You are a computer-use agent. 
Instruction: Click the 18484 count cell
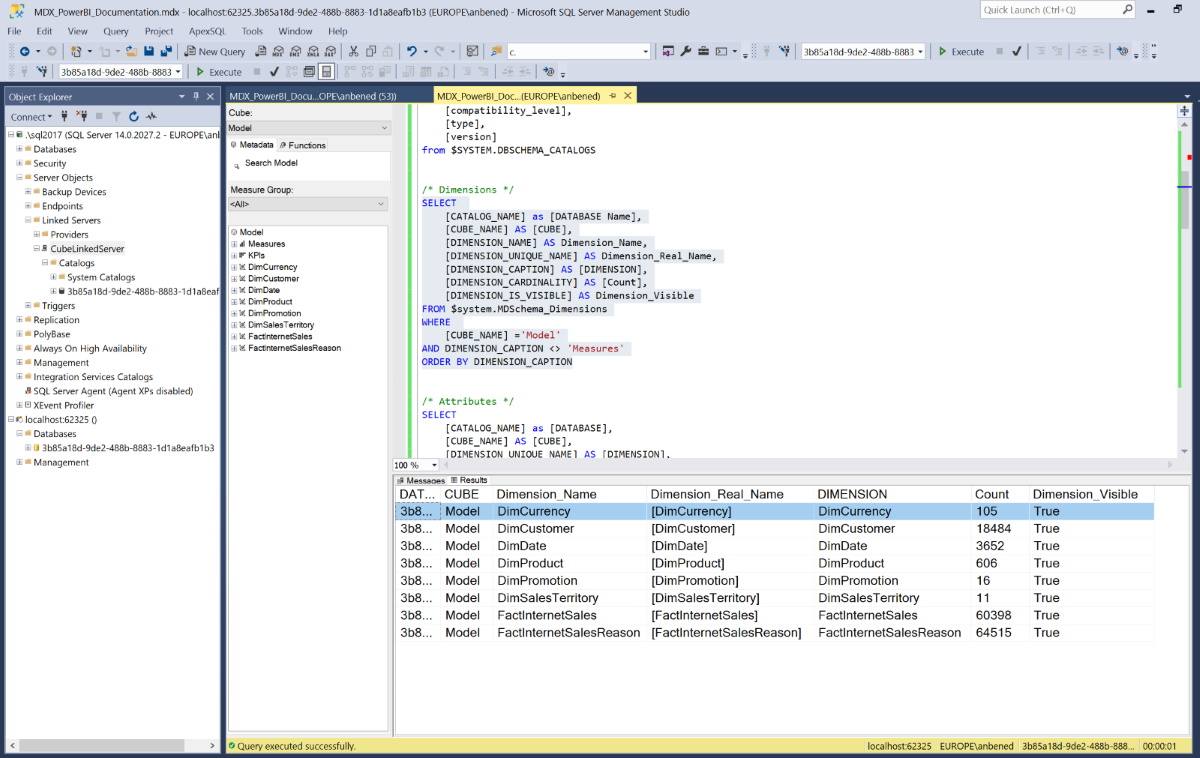993,528
